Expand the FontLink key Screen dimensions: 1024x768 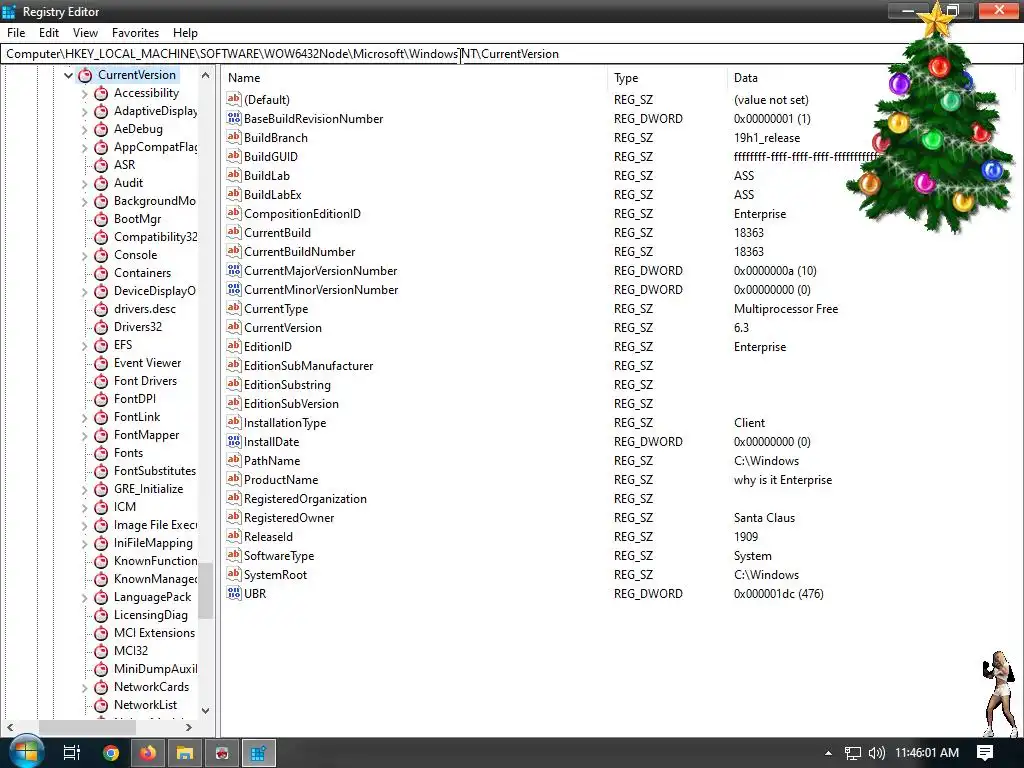pos(84,417)
